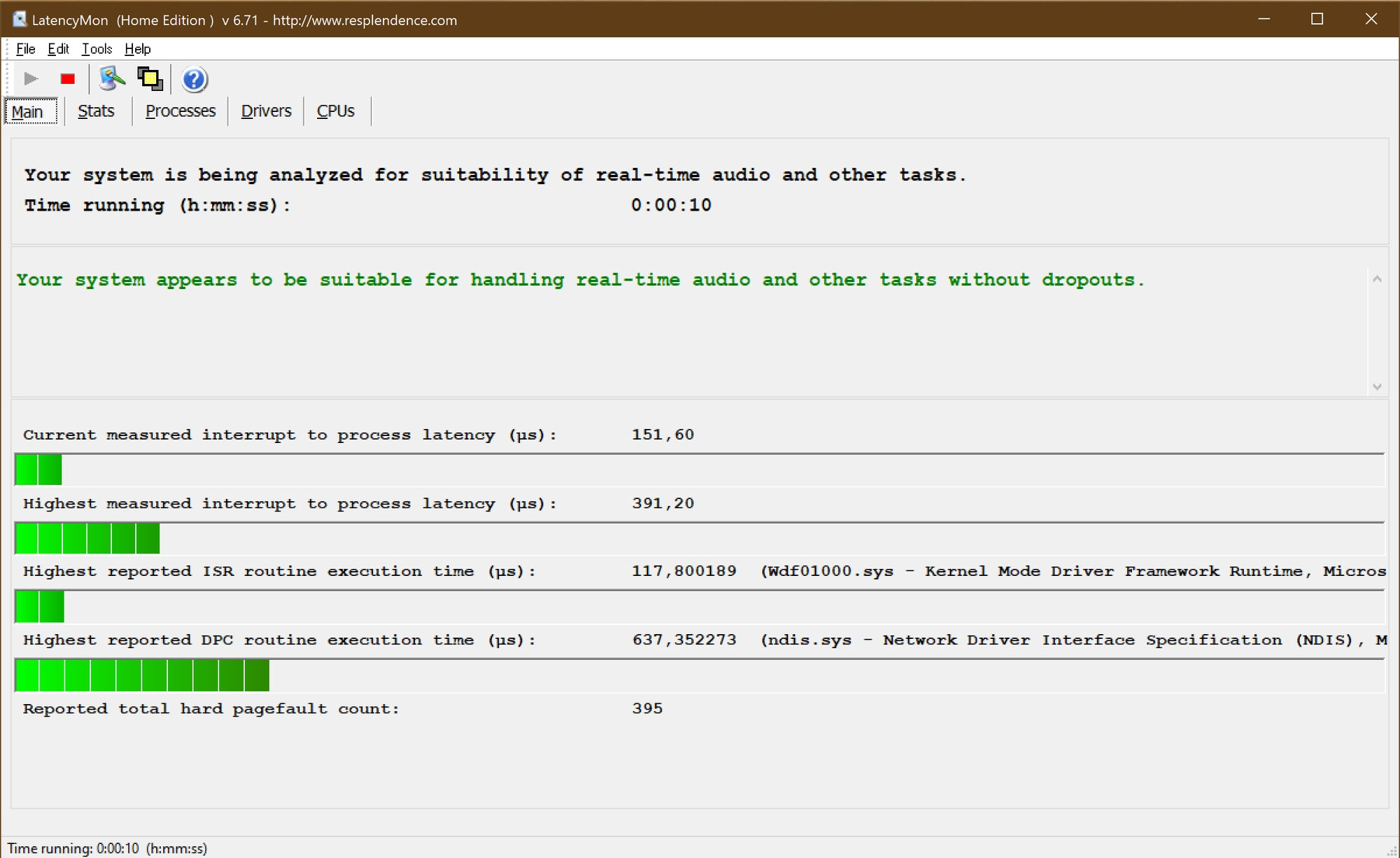This screenshot has width=1400, height=858.
Task: Open the Tools menu
Action: coord(97,49)
